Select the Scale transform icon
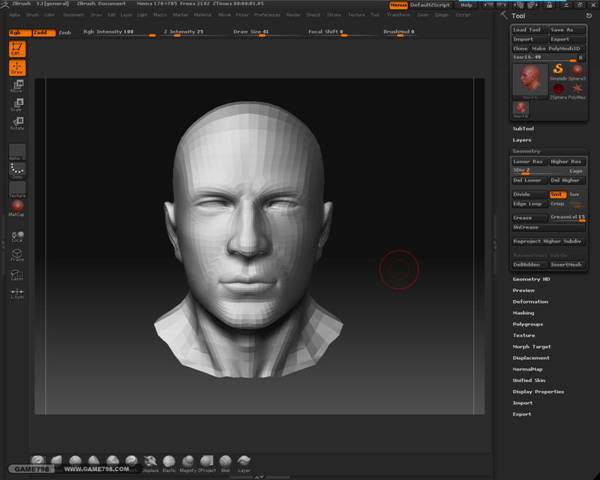This screenshot has height=480, width=600. tap(18, 105)
